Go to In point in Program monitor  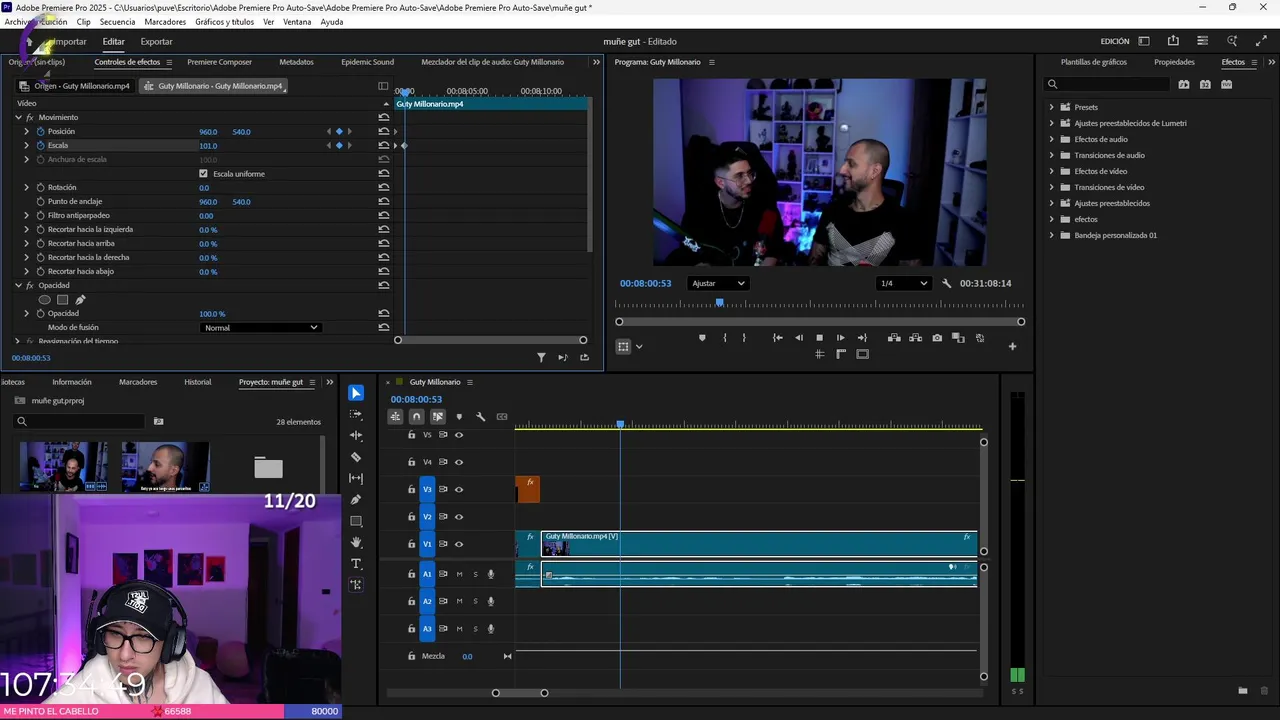point(777,338)
